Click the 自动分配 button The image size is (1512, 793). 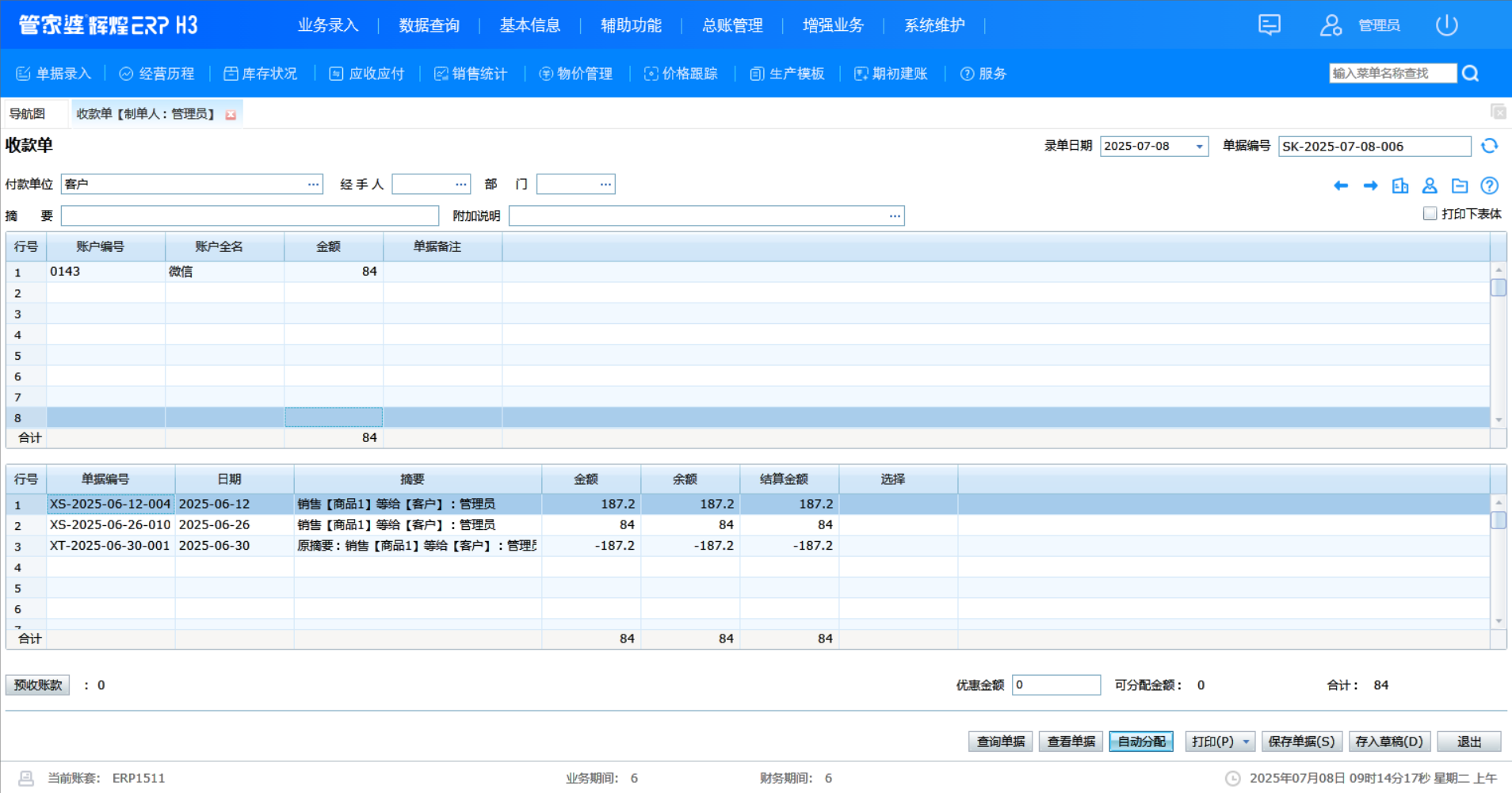(x=1141, y=742)
